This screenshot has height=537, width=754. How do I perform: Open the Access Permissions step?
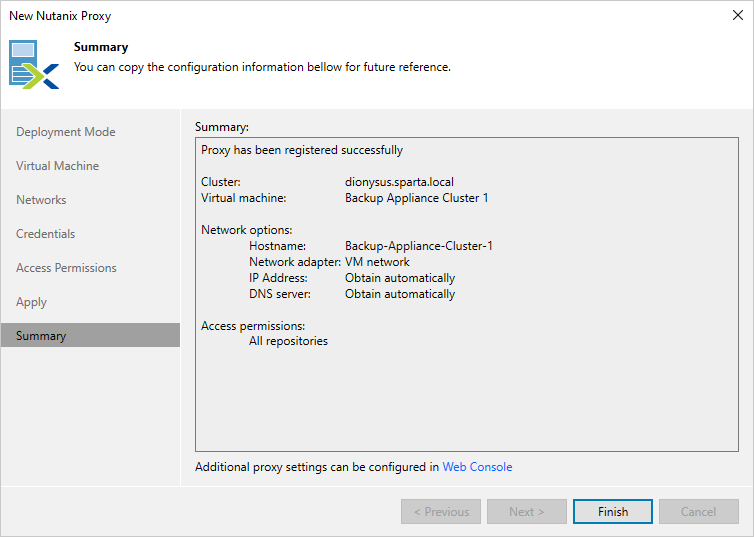pos(66,268)
